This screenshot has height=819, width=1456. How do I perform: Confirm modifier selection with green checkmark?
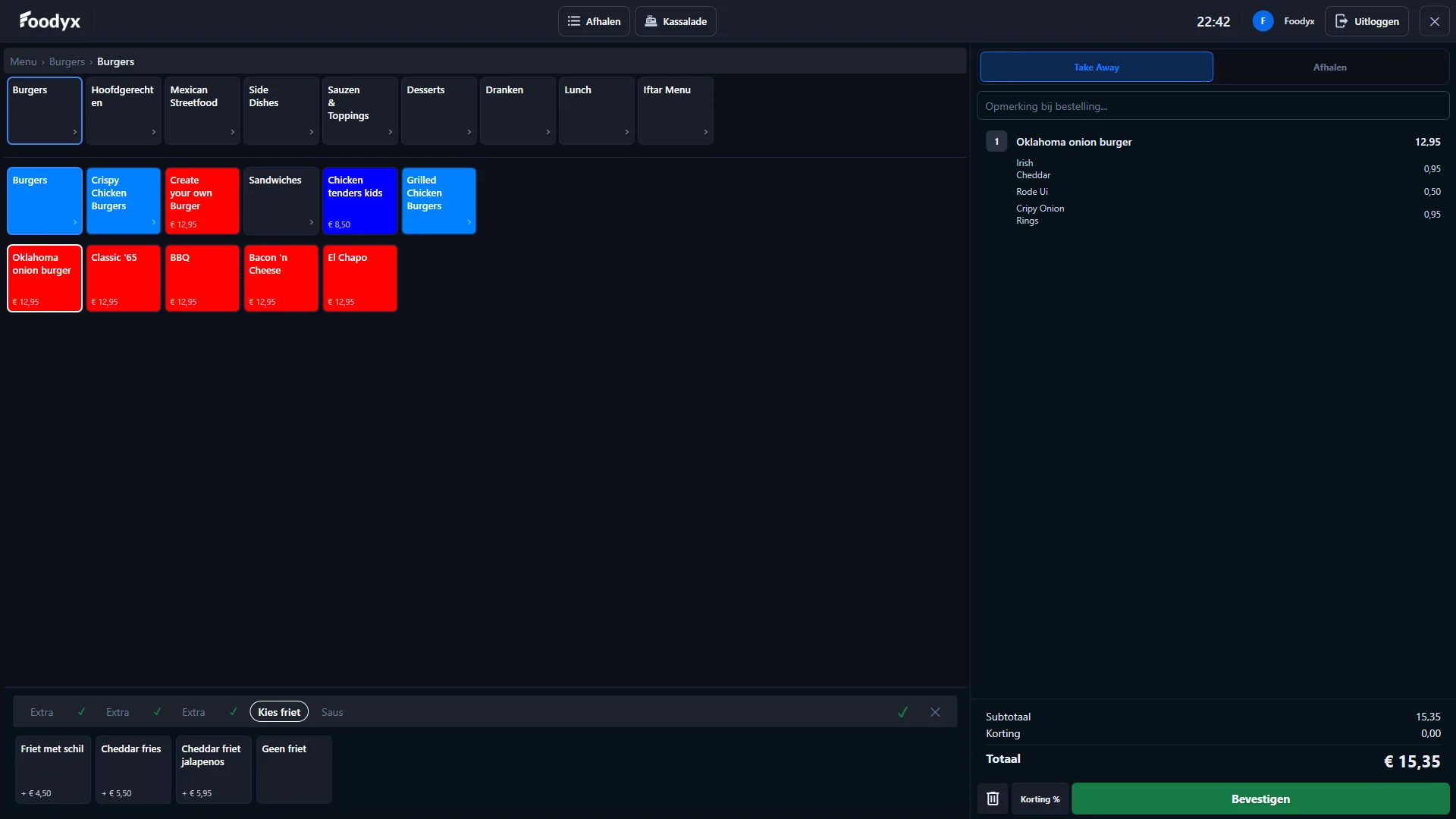pyautogui.click(x=902, y=712)
